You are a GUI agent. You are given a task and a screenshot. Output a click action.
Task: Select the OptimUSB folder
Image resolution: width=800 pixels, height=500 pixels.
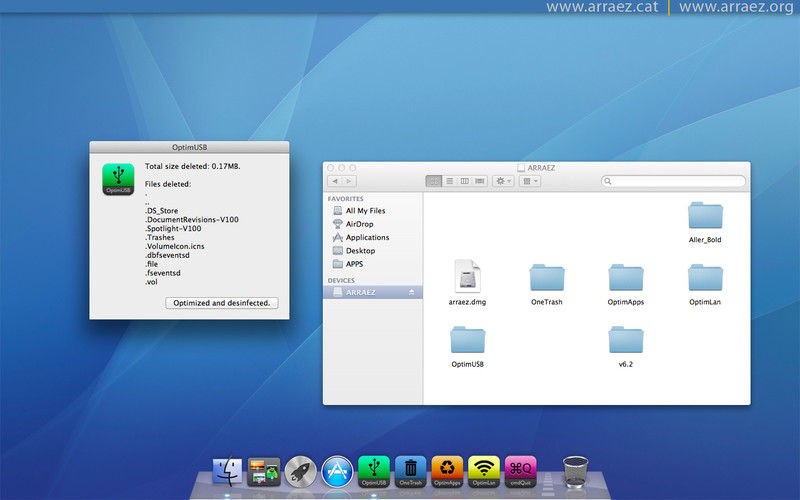[x=467, y=346]
